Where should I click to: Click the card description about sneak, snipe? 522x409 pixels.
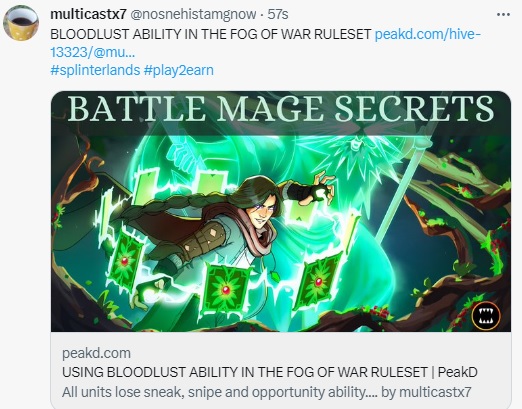pos(267,392)
